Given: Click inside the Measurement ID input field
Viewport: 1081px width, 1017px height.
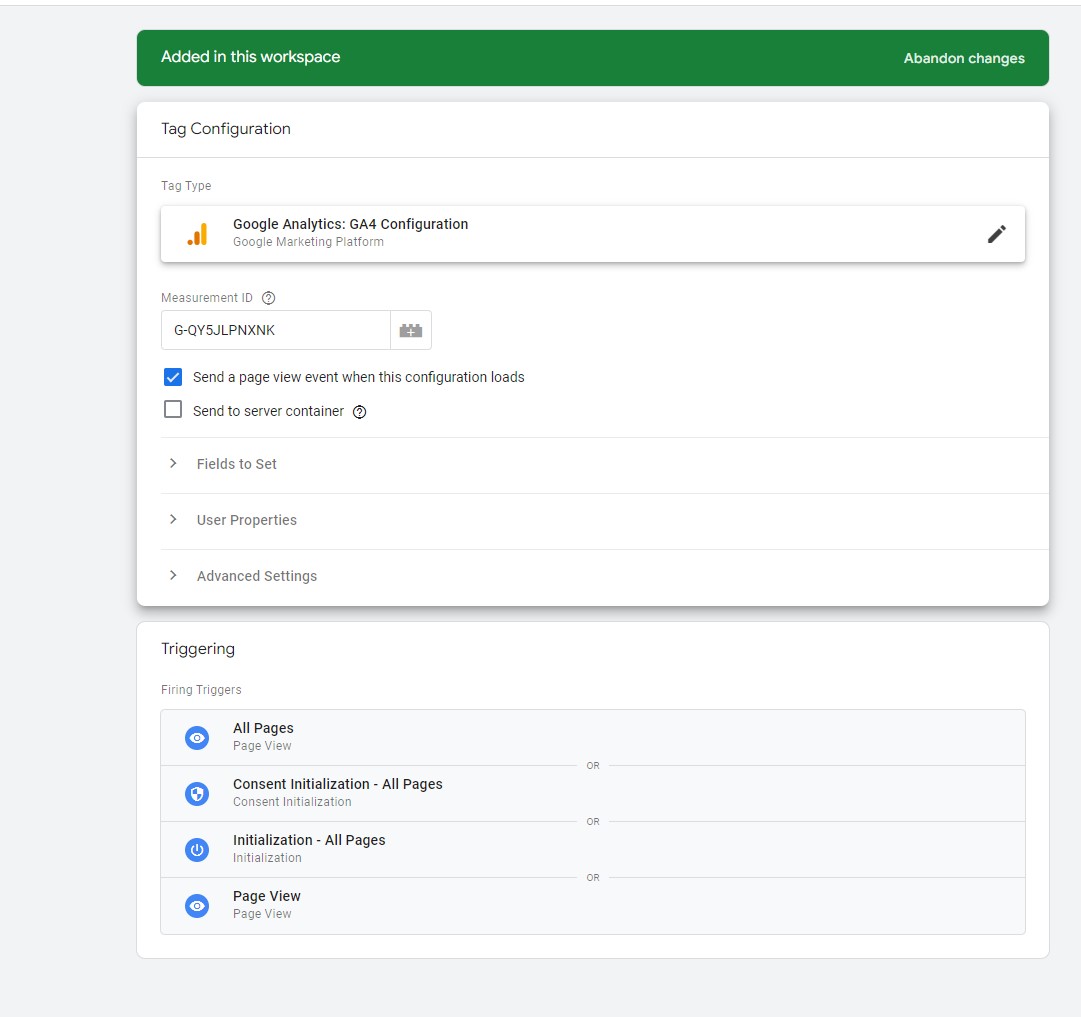Looking at the screenshot, I should pos(275,330).
